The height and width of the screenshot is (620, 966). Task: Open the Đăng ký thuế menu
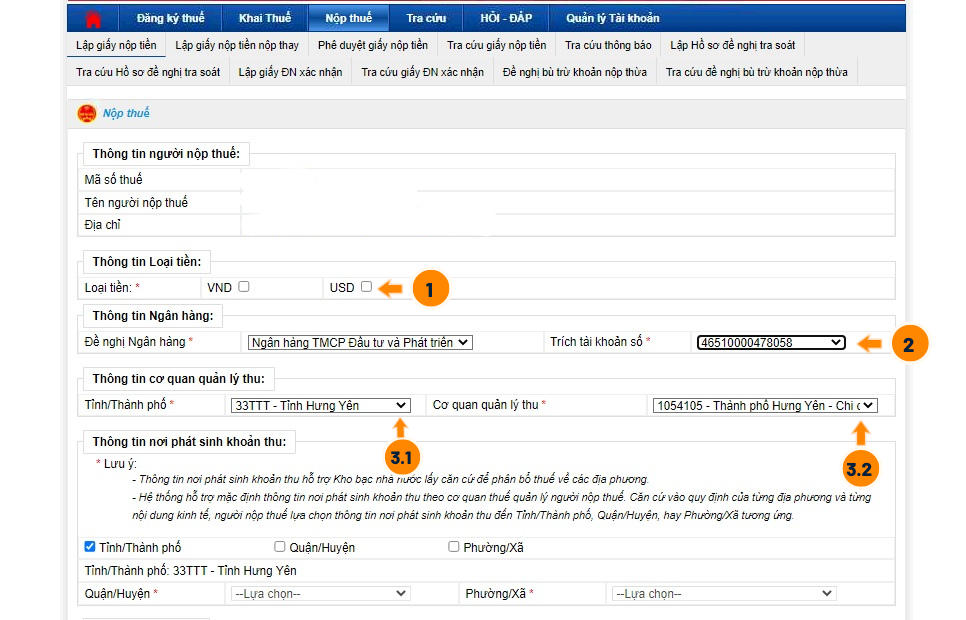[x=171, y=18]
